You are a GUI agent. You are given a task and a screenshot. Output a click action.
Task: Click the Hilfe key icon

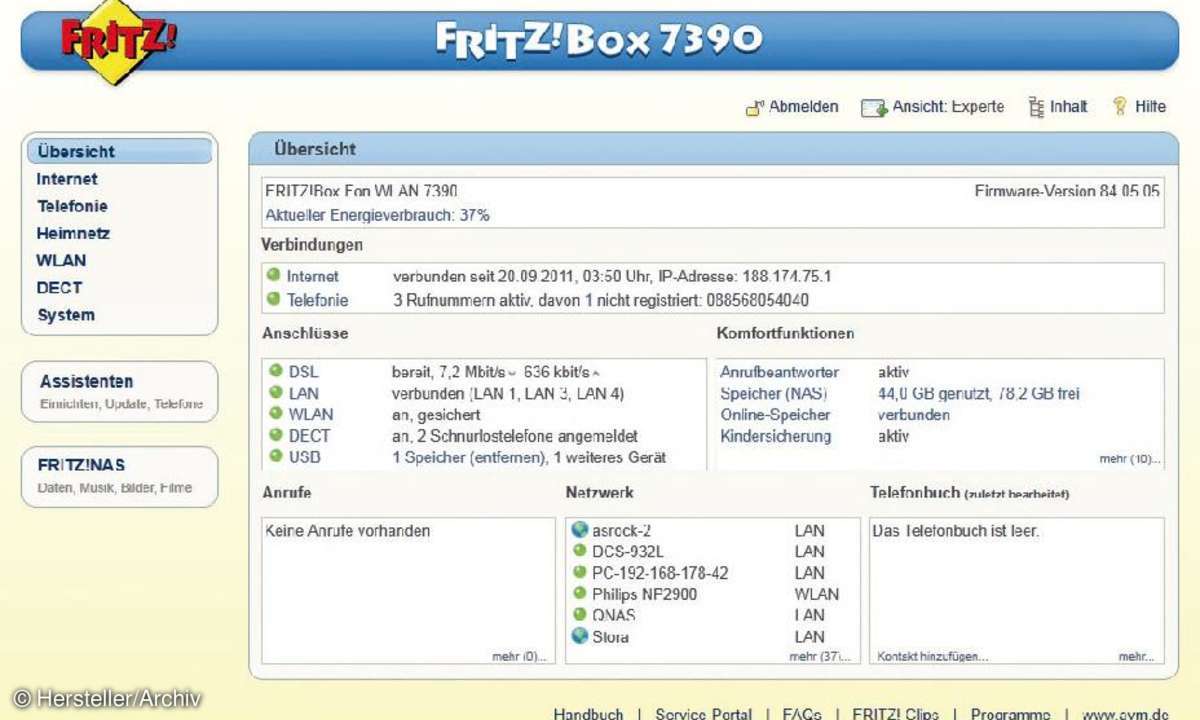pyautogui.click(x=1121, y=107)
